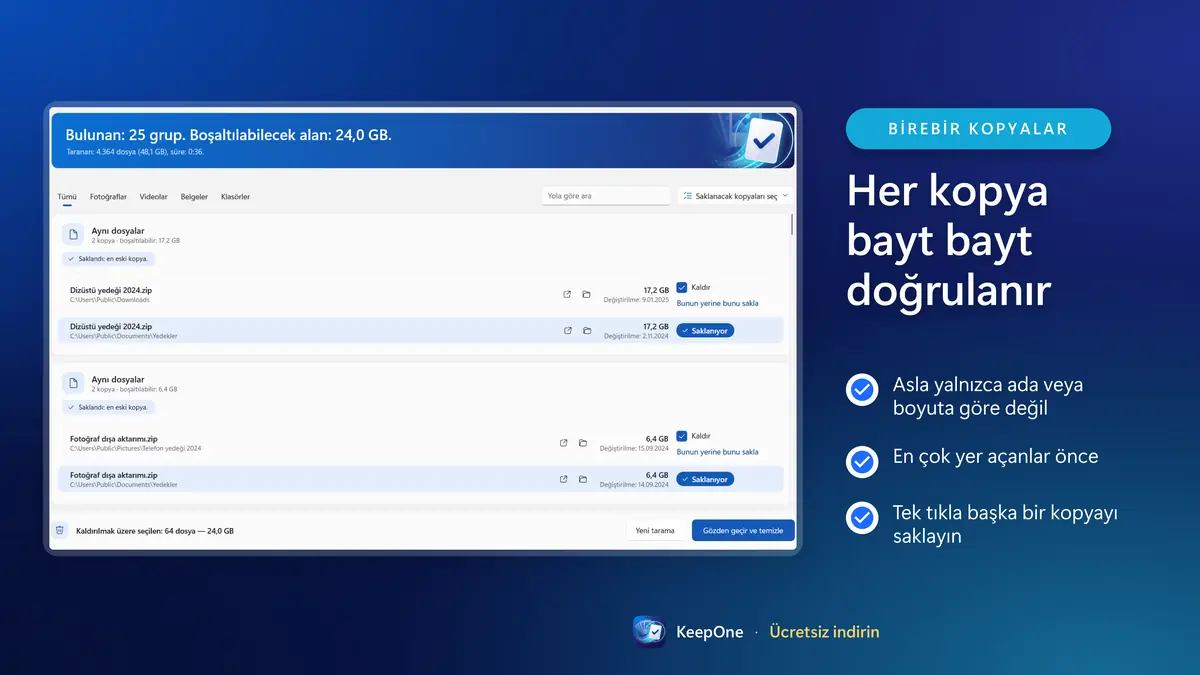Select Dizüstü yedeği 2024.zip name in Documents\Yedekler

111,326
